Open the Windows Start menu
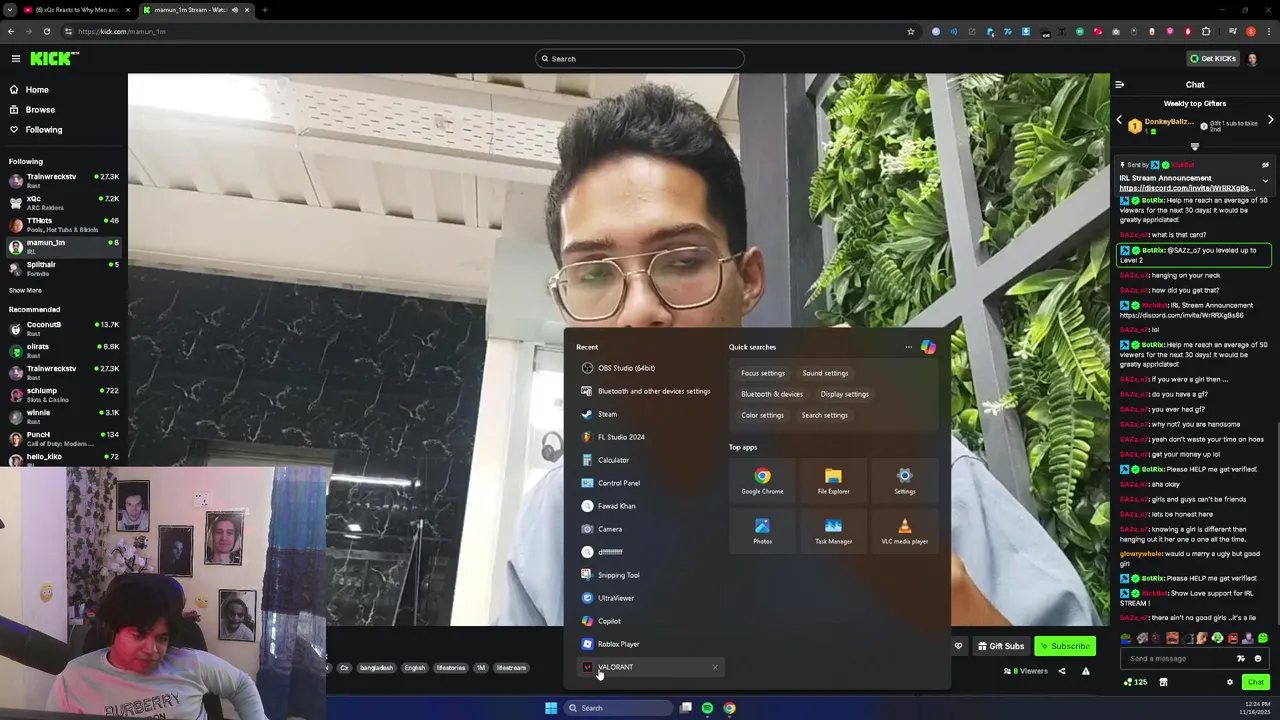 coord(551,708)
